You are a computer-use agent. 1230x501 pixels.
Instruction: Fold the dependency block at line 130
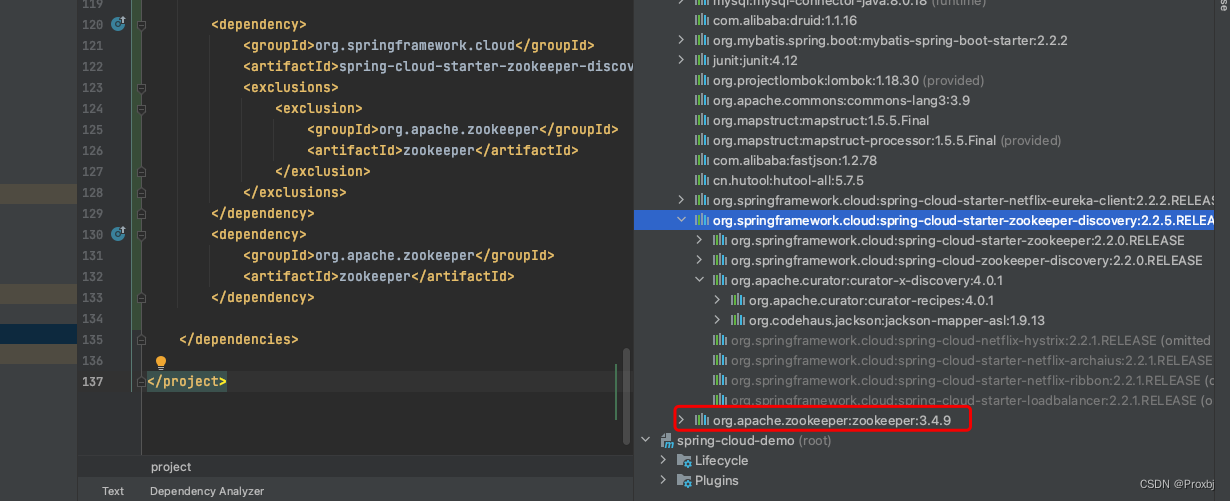tap(141, 234)
